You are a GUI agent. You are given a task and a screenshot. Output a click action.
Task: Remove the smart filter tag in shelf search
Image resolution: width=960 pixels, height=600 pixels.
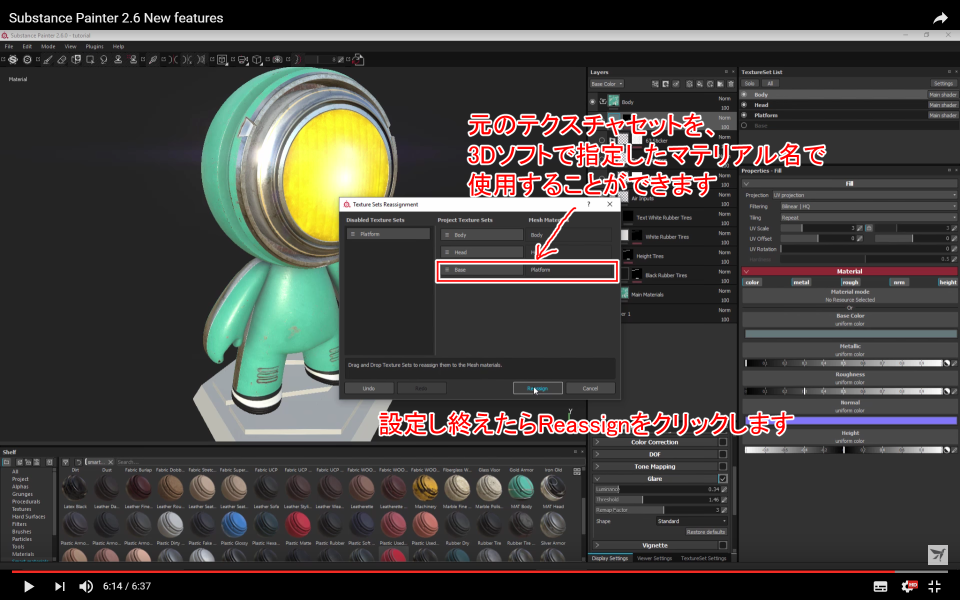pos(110,462)
